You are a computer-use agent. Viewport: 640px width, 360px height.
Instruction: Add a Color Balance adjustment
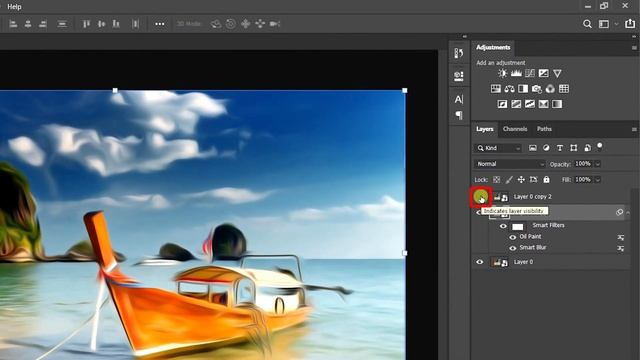[509, 89]
